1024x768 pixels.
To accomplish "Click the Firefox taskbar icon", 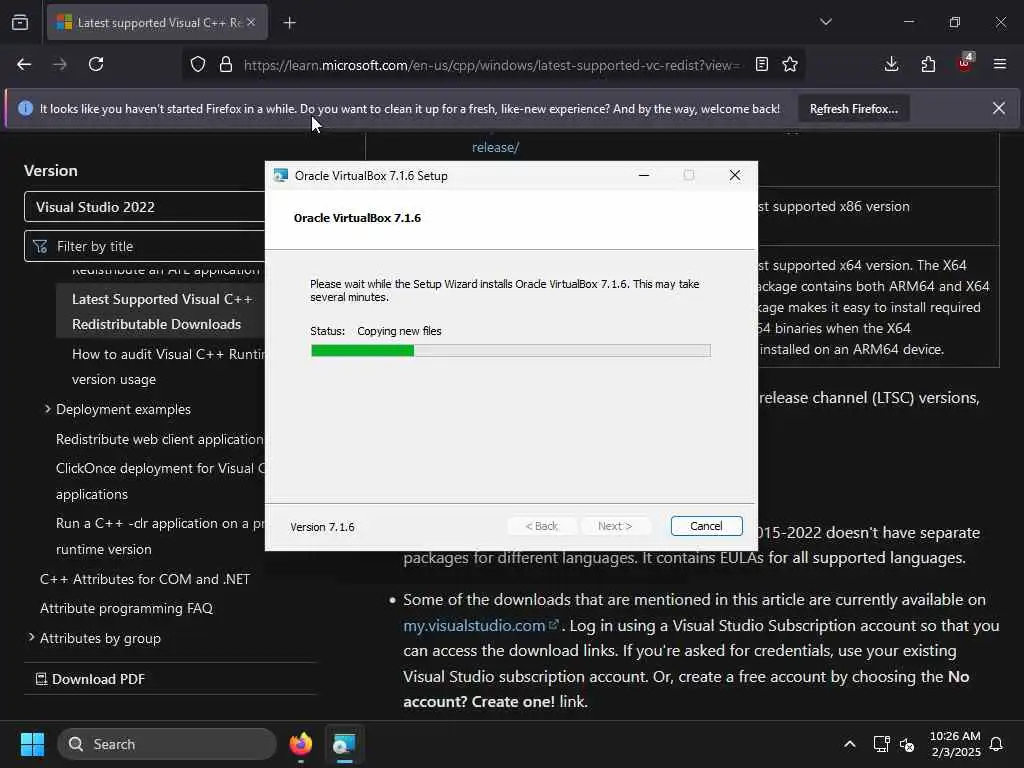I will [x=300, y=744].
